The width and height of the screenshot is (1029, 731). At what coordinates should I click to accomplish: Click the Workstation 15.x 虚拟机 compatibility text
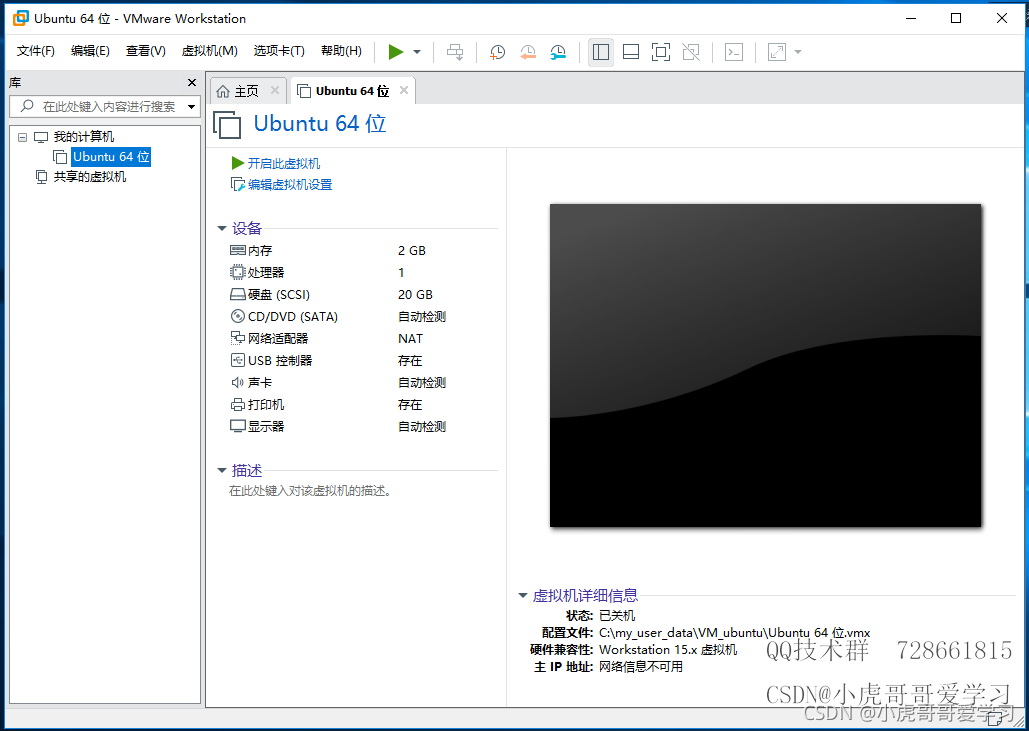tap(668, 650)
